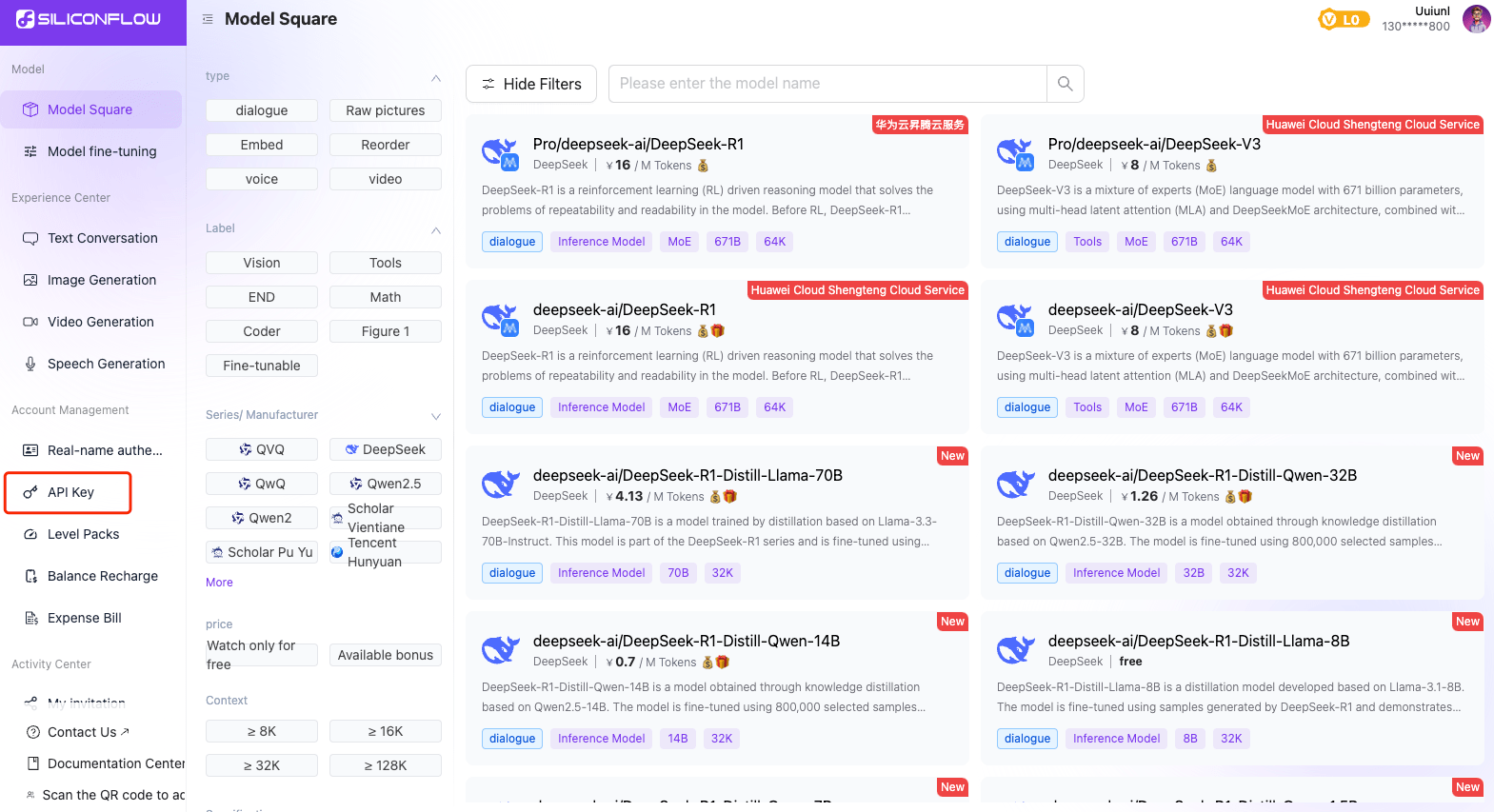Click the model name search field

coord(827,84)
